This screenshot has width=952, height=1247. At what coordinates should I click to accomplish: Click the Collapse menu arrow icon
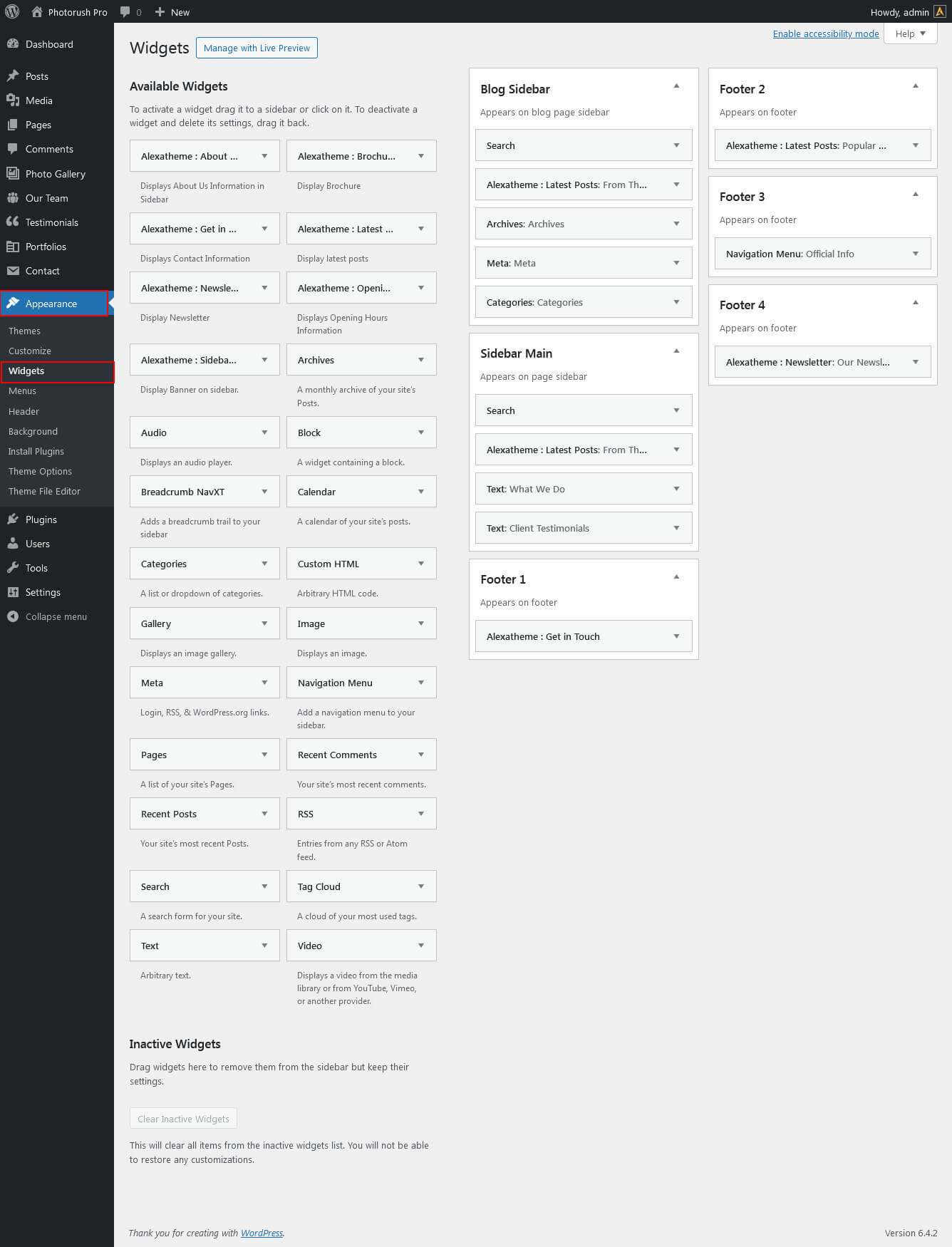[13, 616]
